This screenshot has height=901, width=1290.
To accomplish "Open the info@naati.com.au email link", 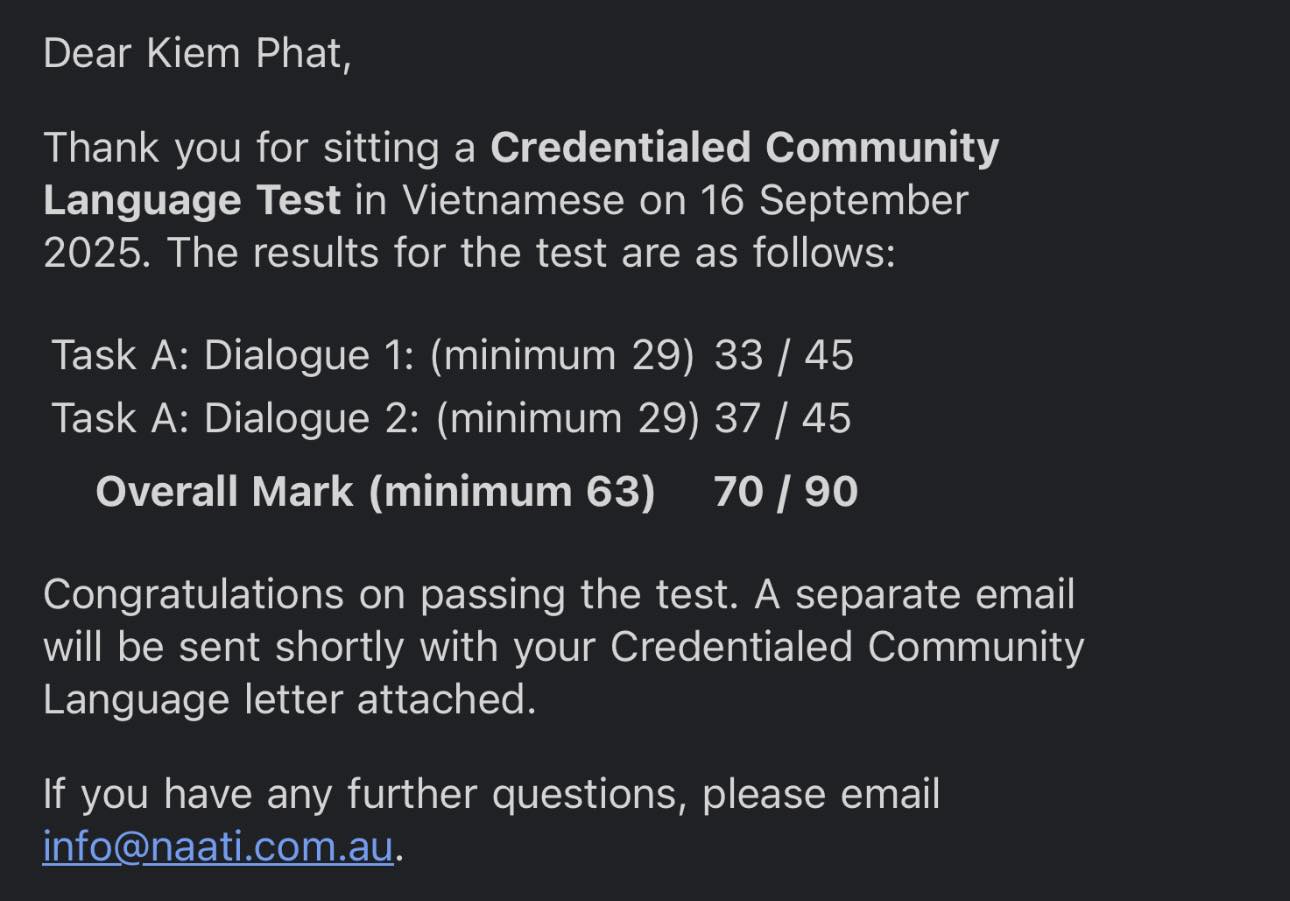I will tap(217, 847).
